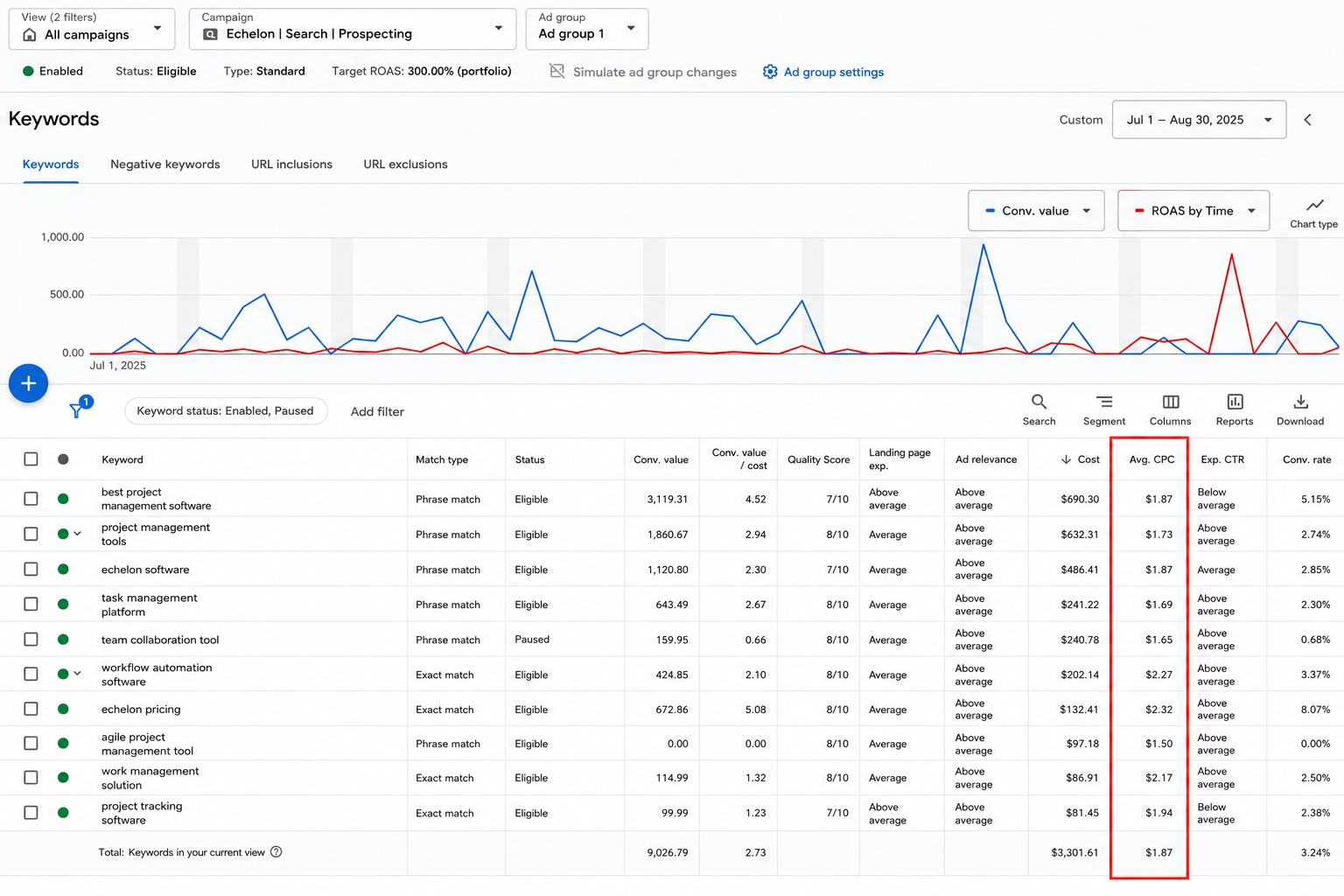
Task: Expand status options for project management tools
Action: pyautogui.click(x=78, y=534)
